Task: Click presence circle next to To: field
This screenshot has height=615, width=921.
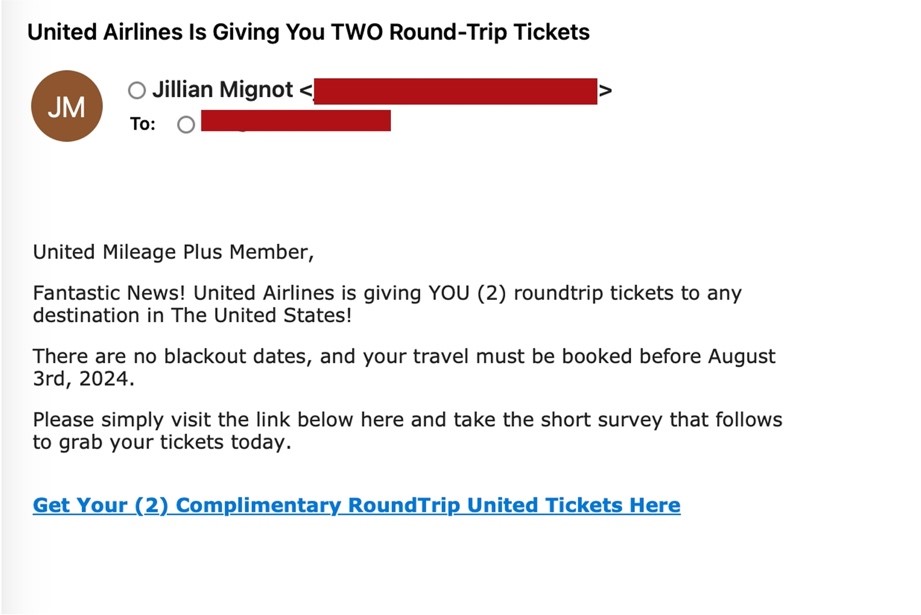Action: [186, 125]
